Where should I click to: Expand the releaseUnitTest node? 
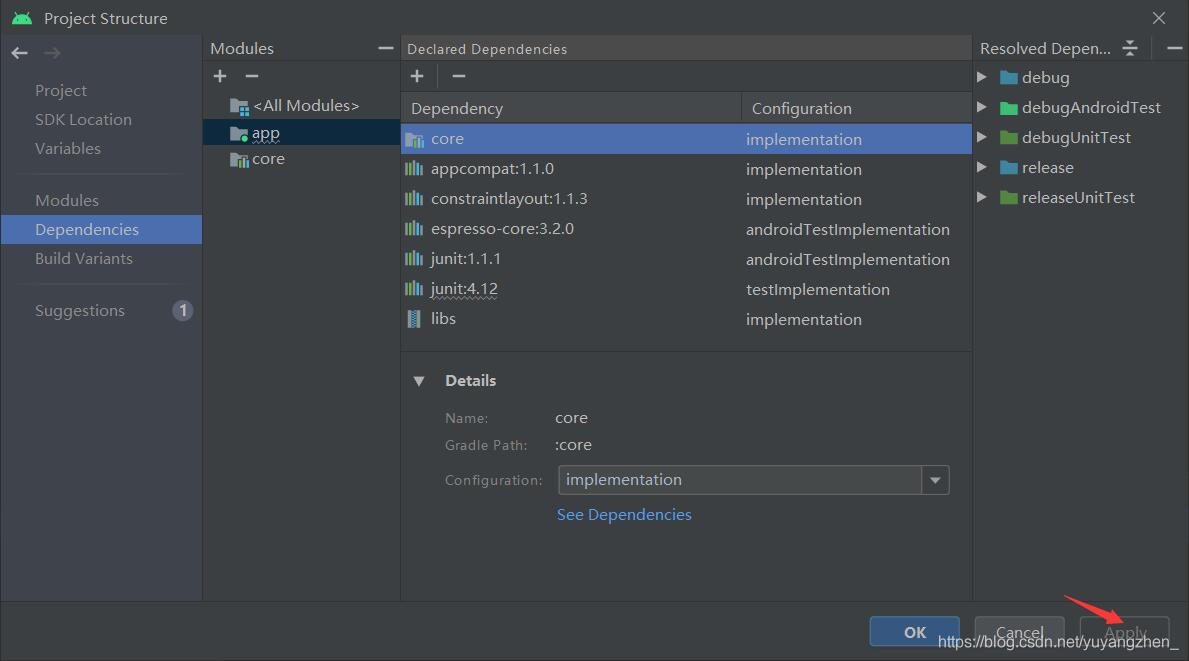[981, 197]
